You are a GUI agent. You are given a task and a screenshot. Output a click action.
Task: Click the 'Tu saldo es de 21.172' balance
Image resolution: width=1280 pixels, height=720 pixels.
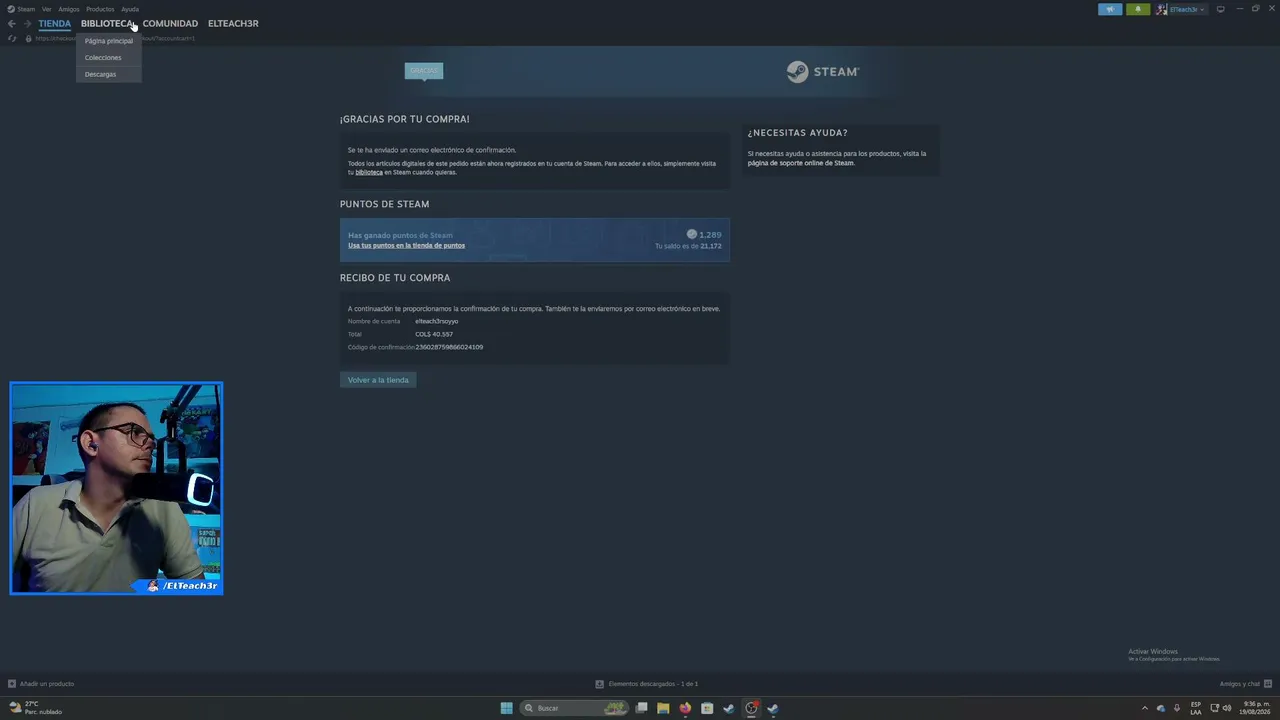pos(688,246)
